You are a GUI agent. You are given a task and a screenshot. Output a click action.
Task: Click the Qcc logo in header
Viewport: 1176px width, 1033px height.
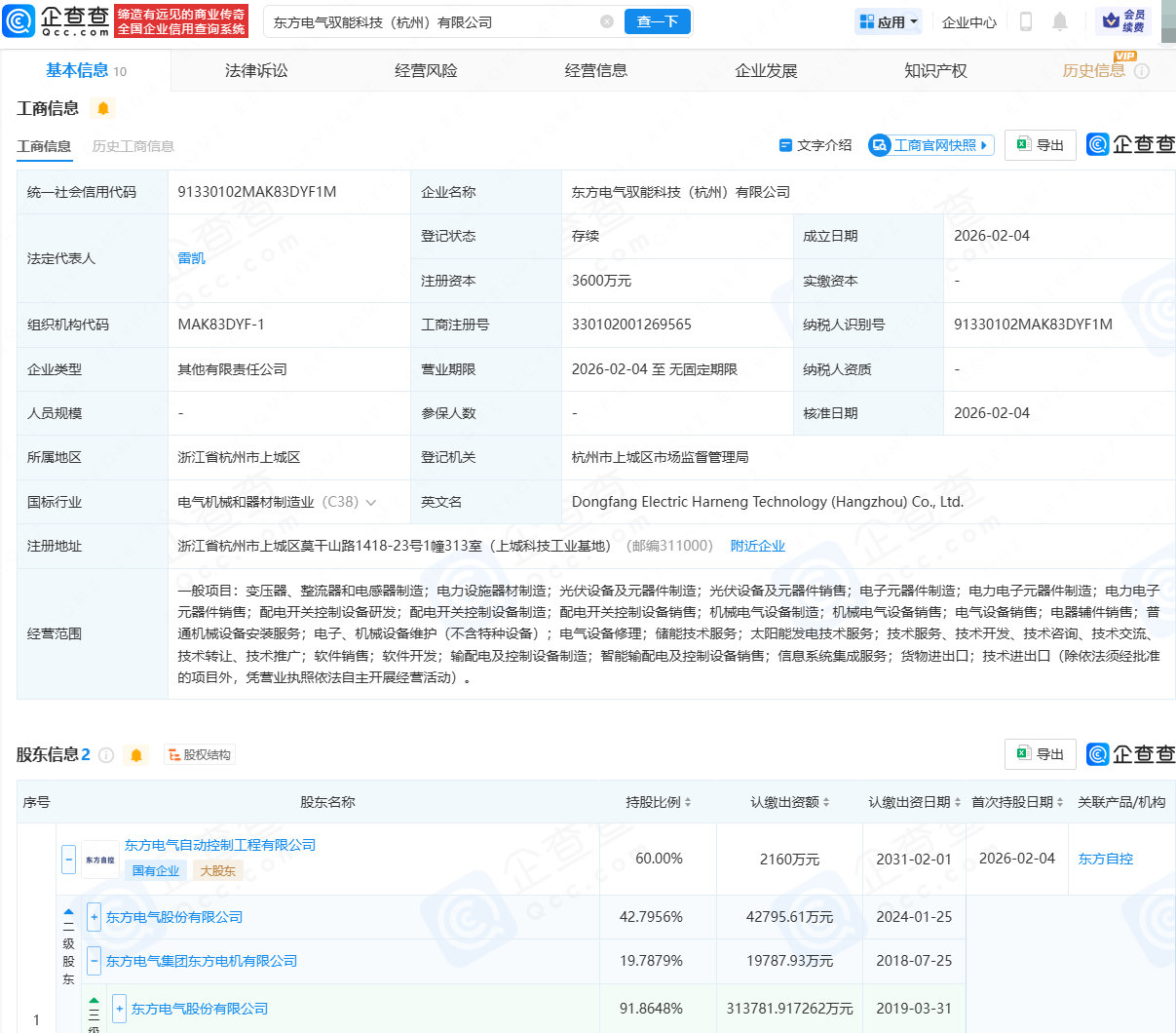tap(57, 20)
